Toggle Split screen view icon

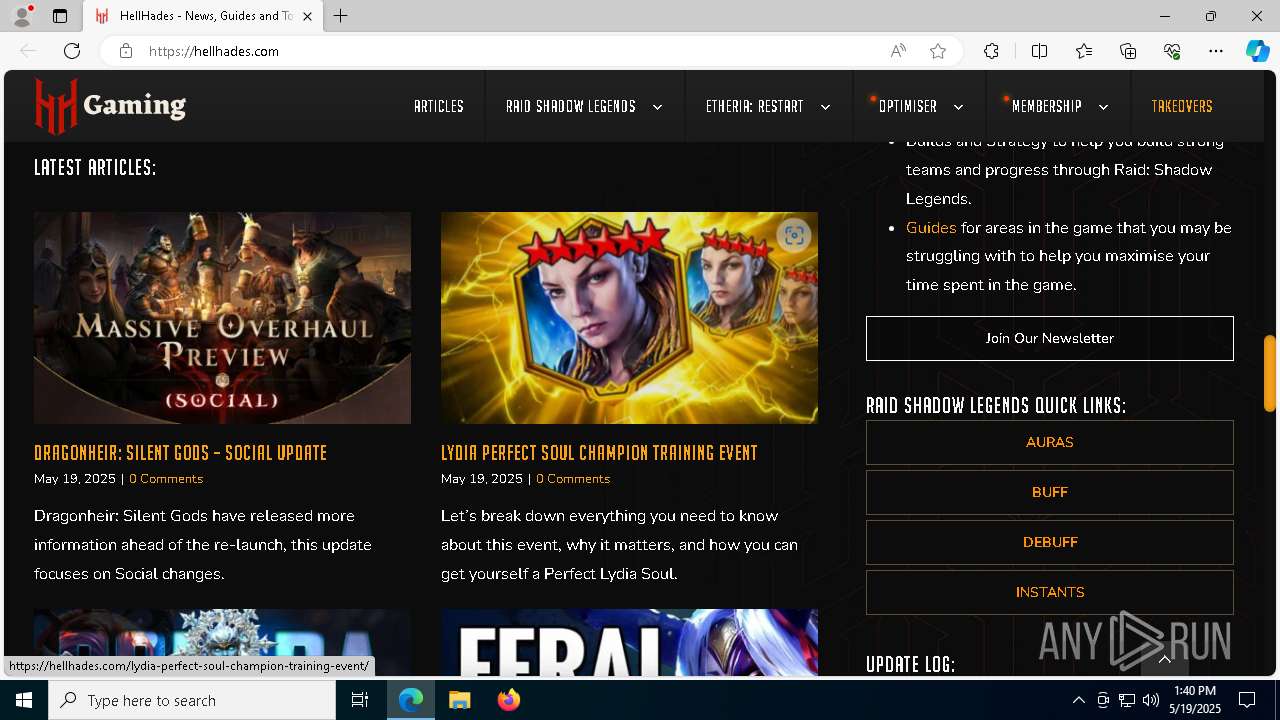[x=1039, y=51]
